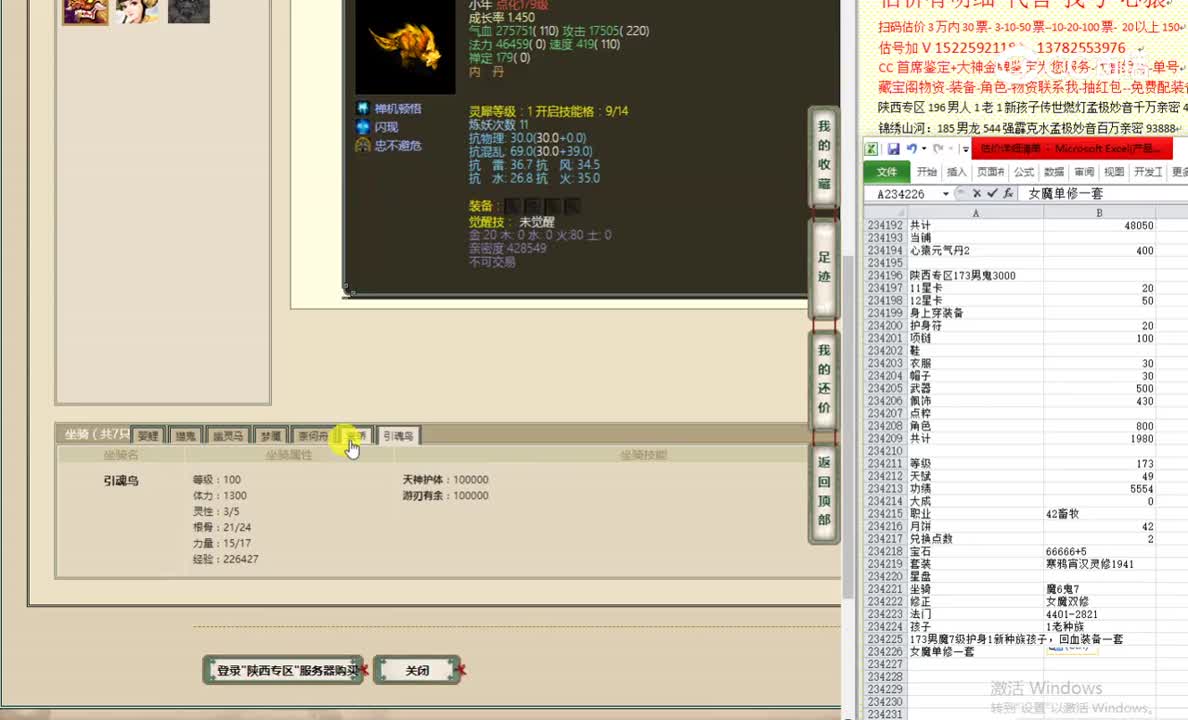The width and height of the screenshot is (1188, 720).
Task: Click 登录"陕西专区"服务器购买 button
Action: click(283, 670)
